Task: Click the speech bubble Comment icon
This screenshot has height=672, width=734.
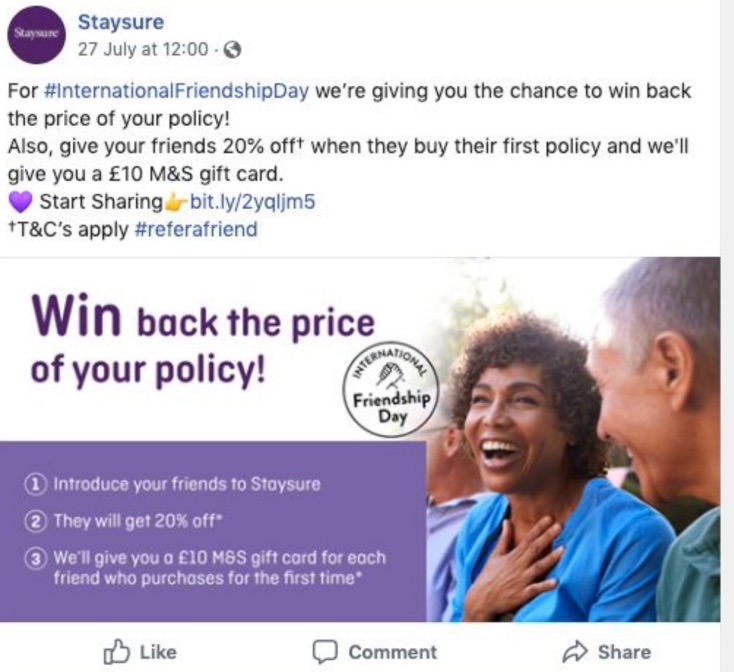Action: click(x=325, y=652)
